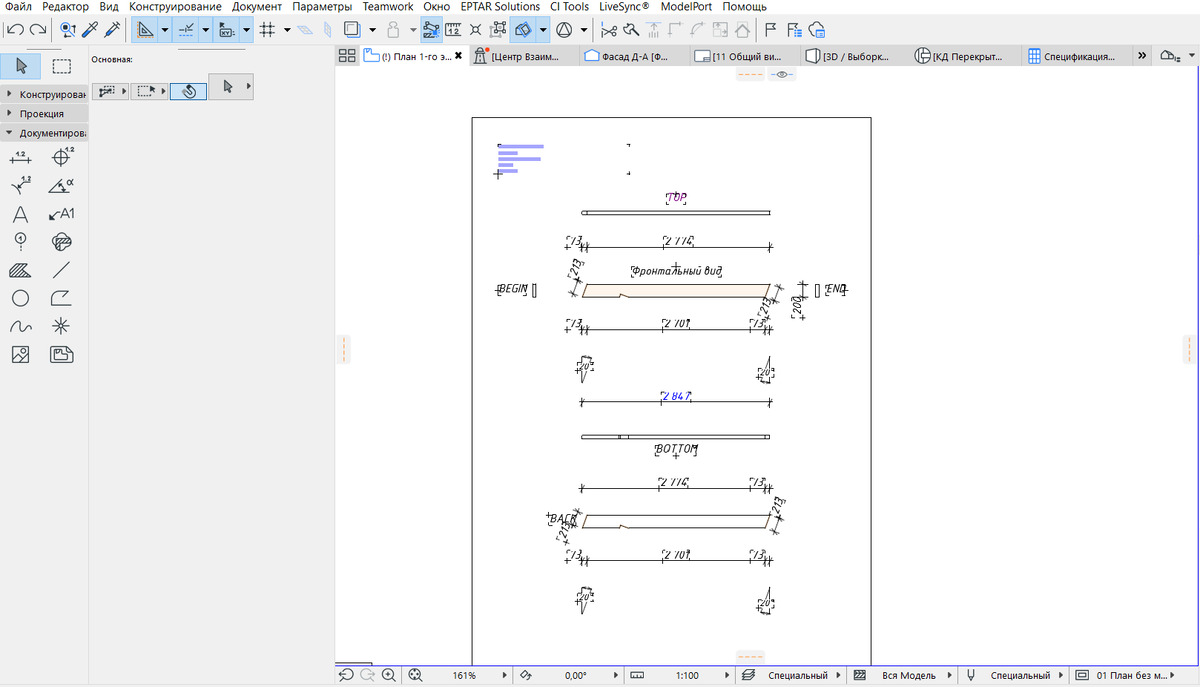This screenshot has width=1200, height=687.
Task: Select the Fill hatch tool
Action: [x=20, y=270]
